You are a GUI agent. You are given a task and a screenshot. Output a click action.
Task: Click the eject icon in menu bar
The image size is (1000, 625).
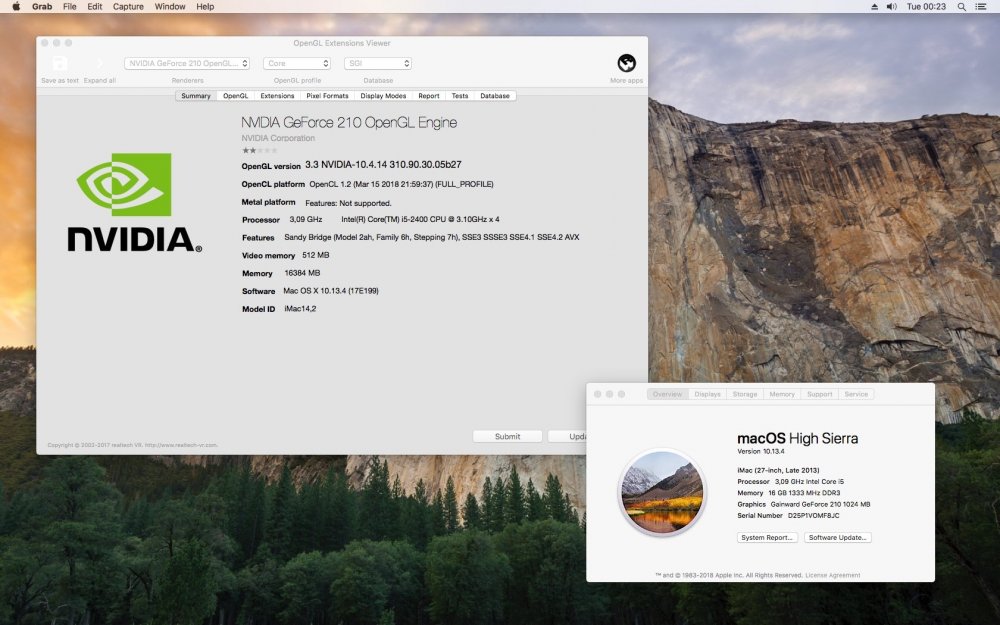(x=874, y=6)
